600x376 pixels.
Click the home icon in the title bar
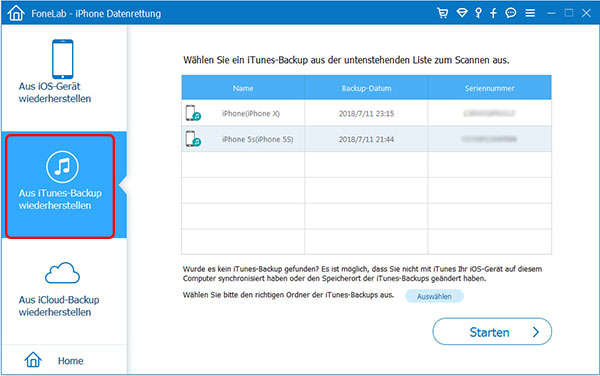[16, 13]
